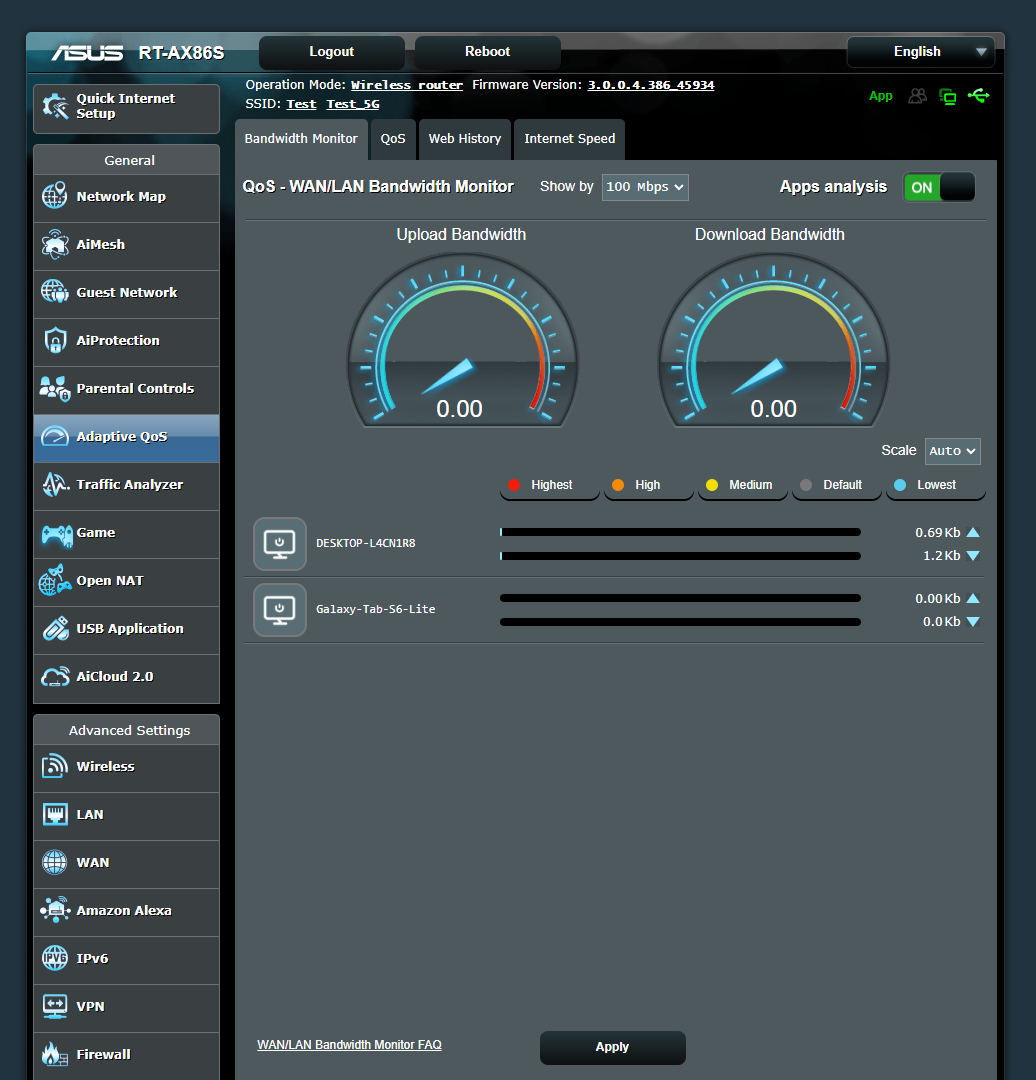Viewport: 1036px width, 1080px height.
Task: Set priority to Highest
Action: [x=549, y=485]
